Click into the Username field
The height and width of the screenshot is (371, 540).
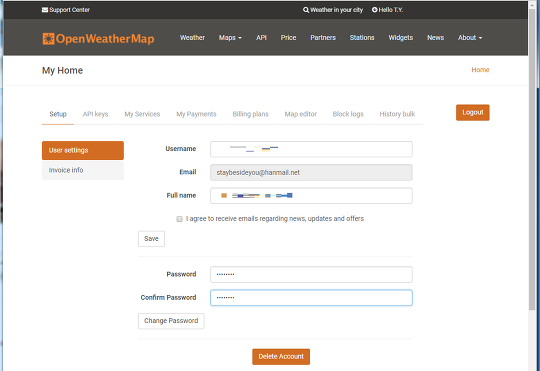[311, 149]
